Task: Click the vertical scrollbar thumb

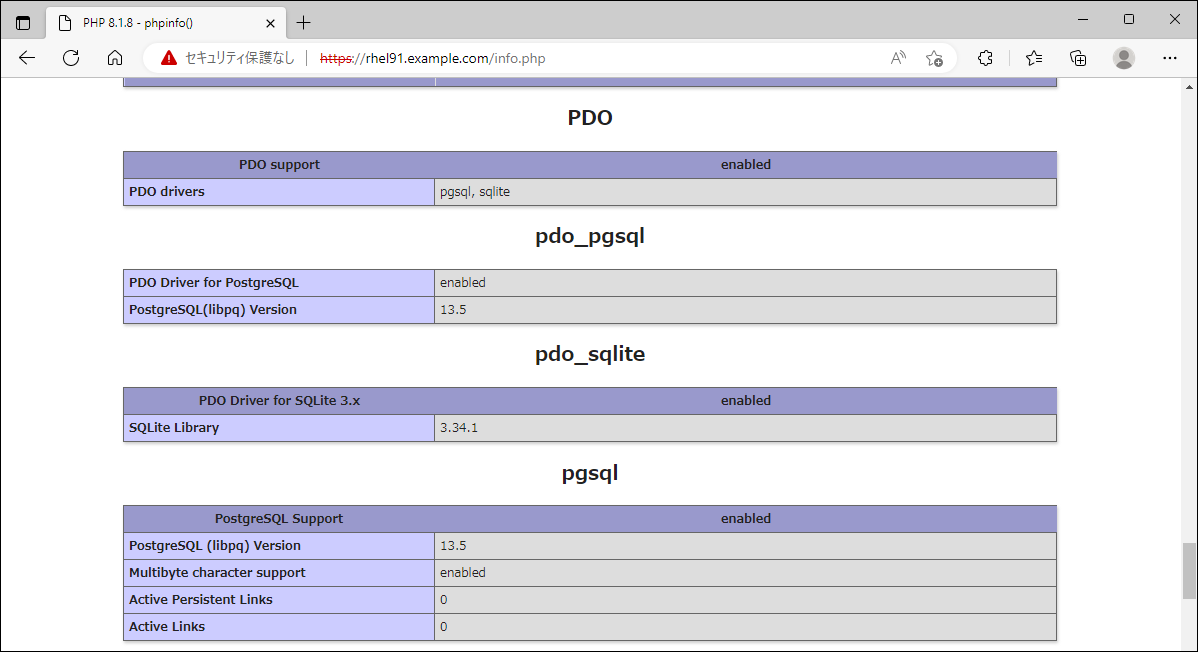Action: click(x=1189, y=571)
